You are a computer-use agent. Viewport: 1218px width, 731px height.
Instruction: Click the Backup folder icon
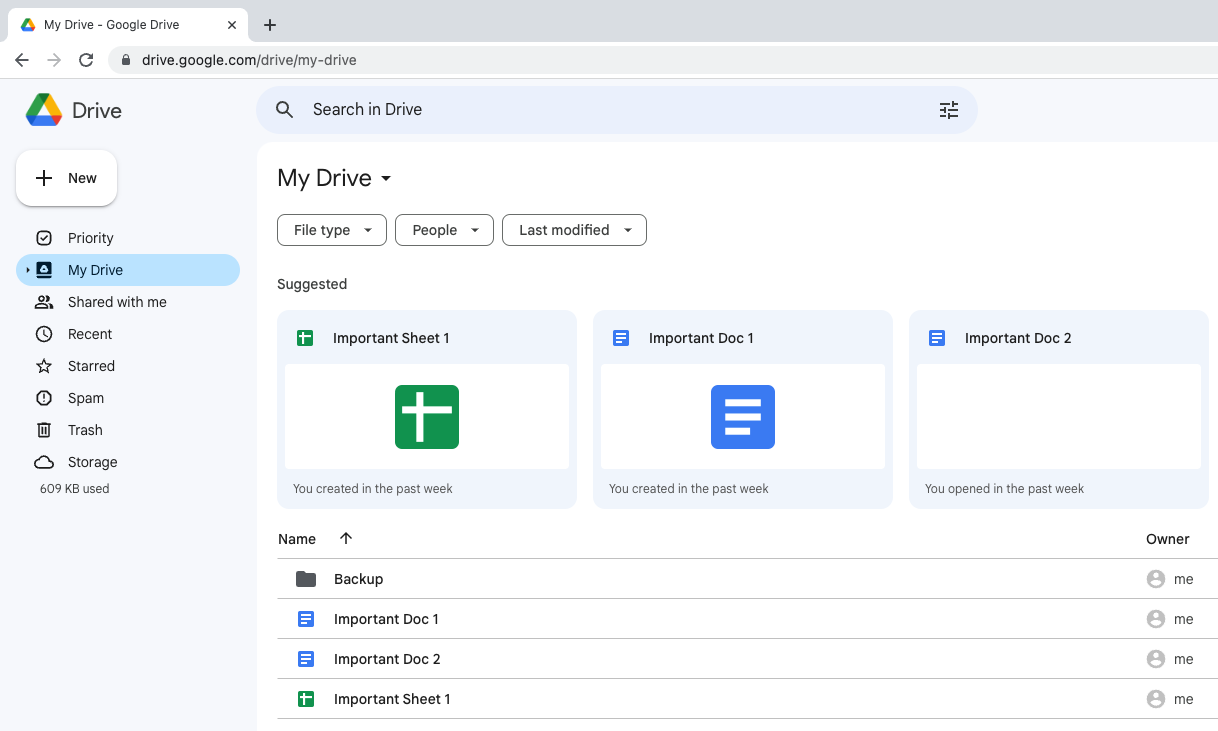[x=306, y=579]
